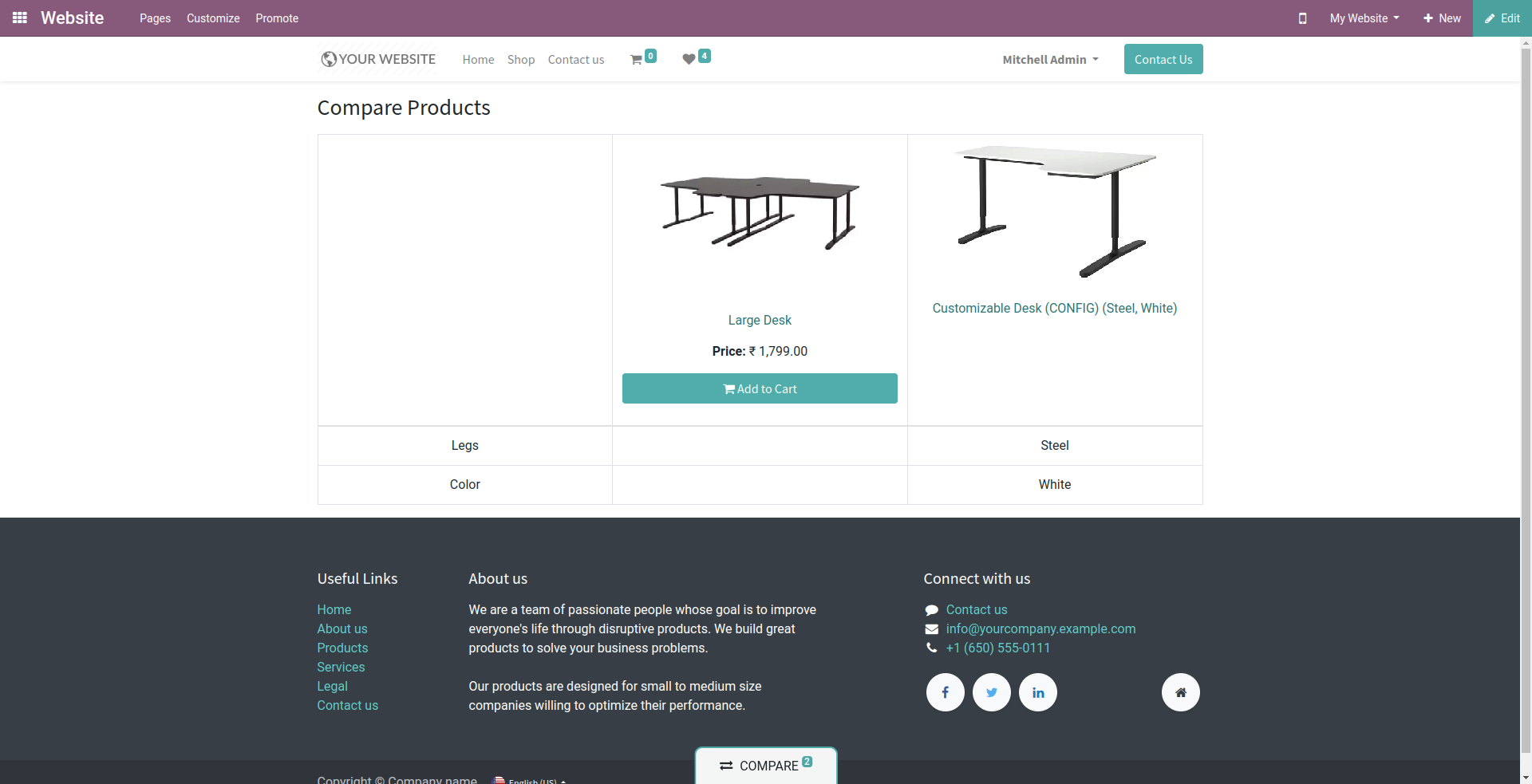Viewport: 1532px width, 784px height.
Task: Click the mobile preview icon
Action: [1302, 18]
